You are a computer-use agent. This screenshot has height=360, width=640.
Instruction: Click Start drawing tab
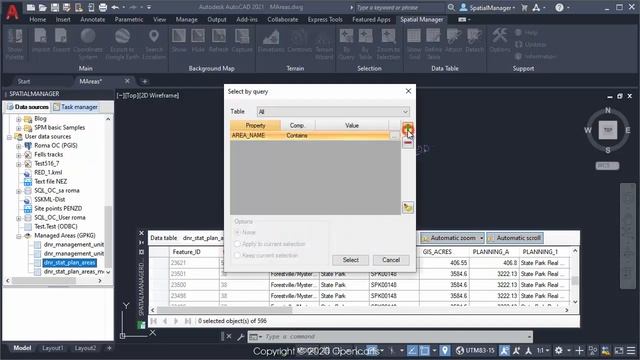point(24,81)
